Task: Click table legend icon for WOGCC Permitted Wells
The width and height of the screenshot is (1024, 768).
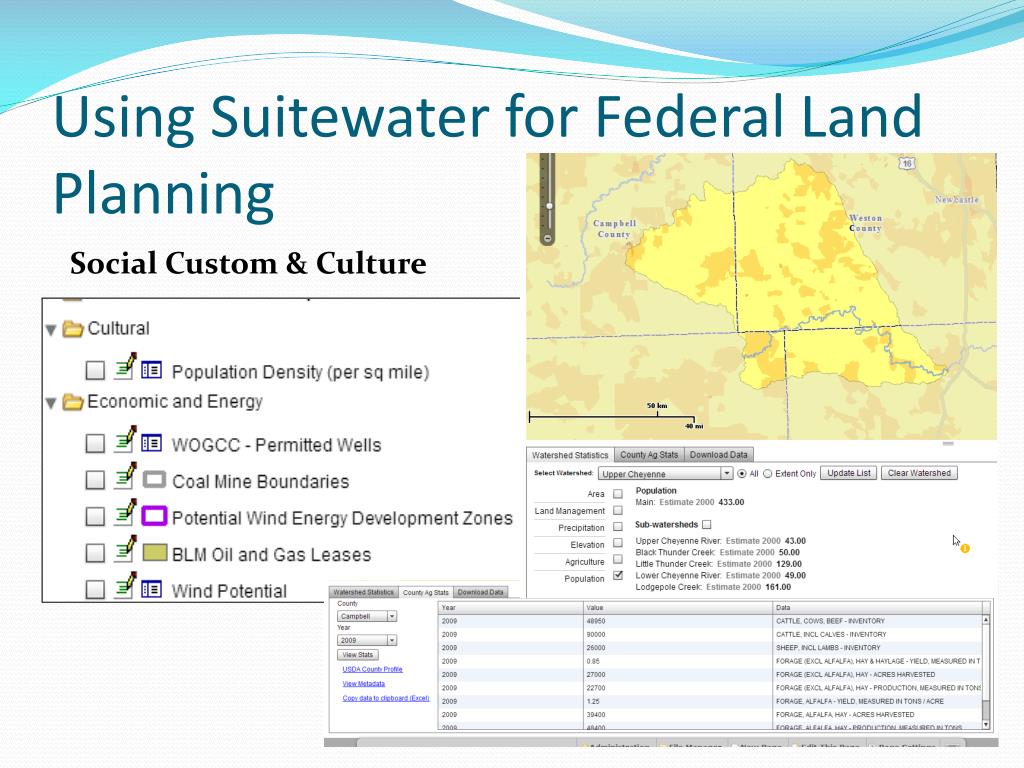Action: [x=152, y=443]
